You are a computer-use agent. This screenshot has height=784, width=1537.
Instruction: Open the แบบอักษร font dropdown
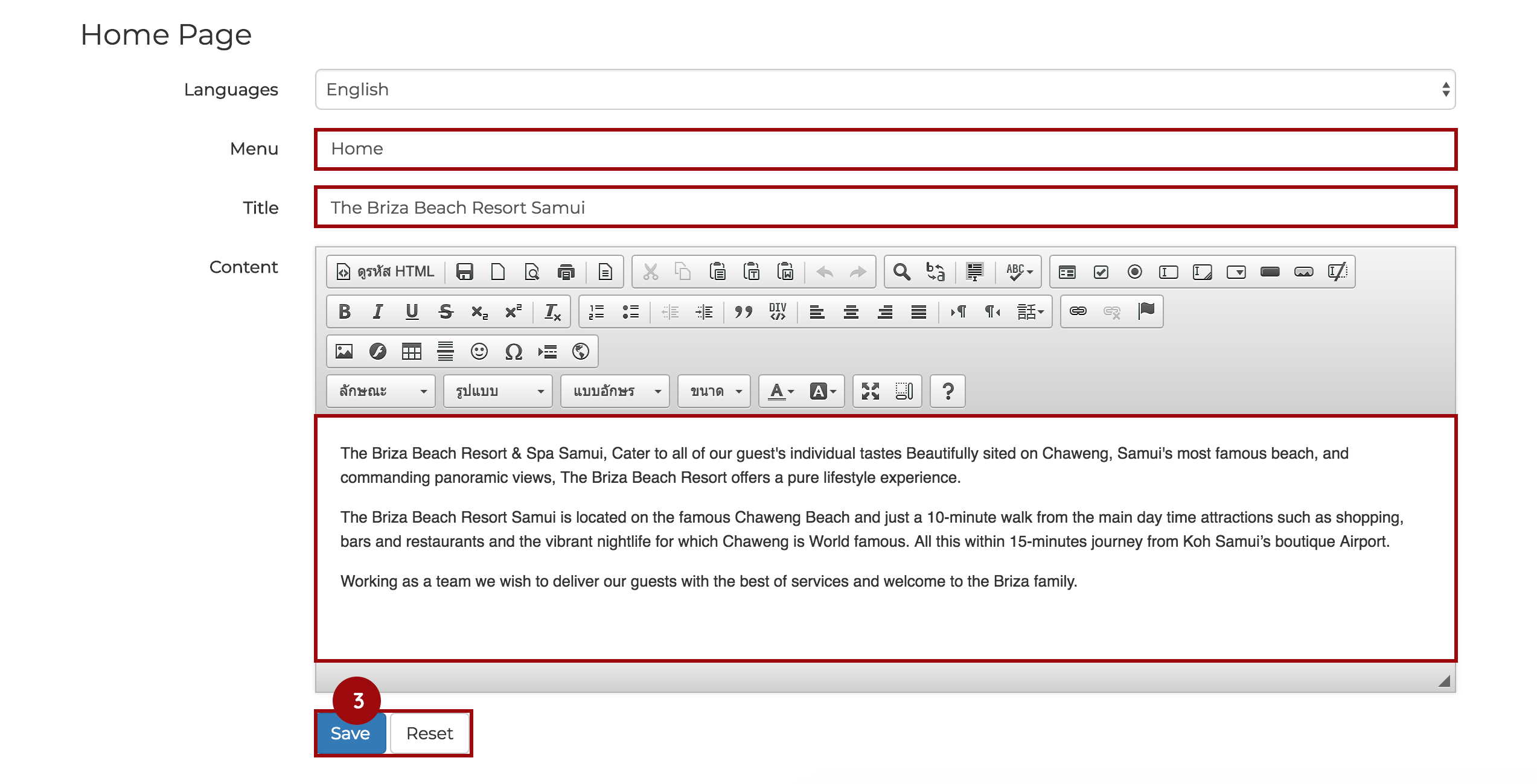click(x=615, y=391)
